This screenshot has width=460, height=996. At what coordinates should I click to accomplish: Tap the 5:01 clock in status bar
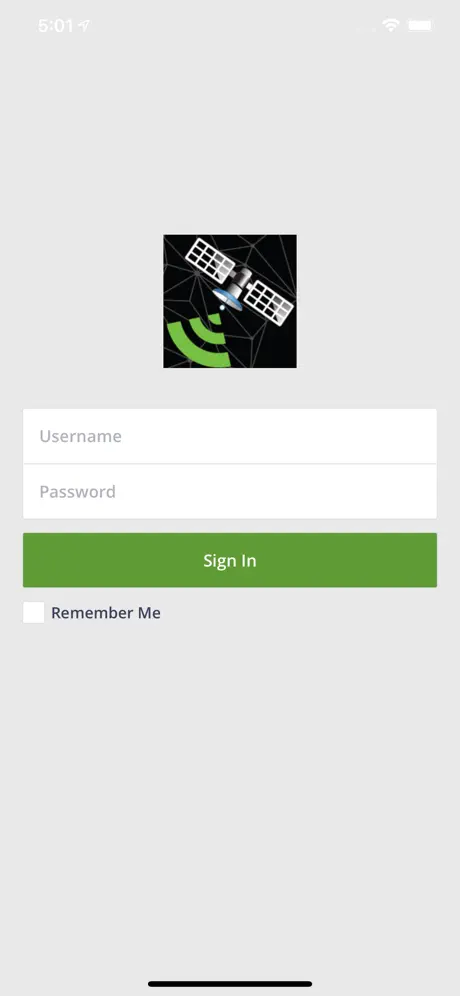(x=57, y=25)
